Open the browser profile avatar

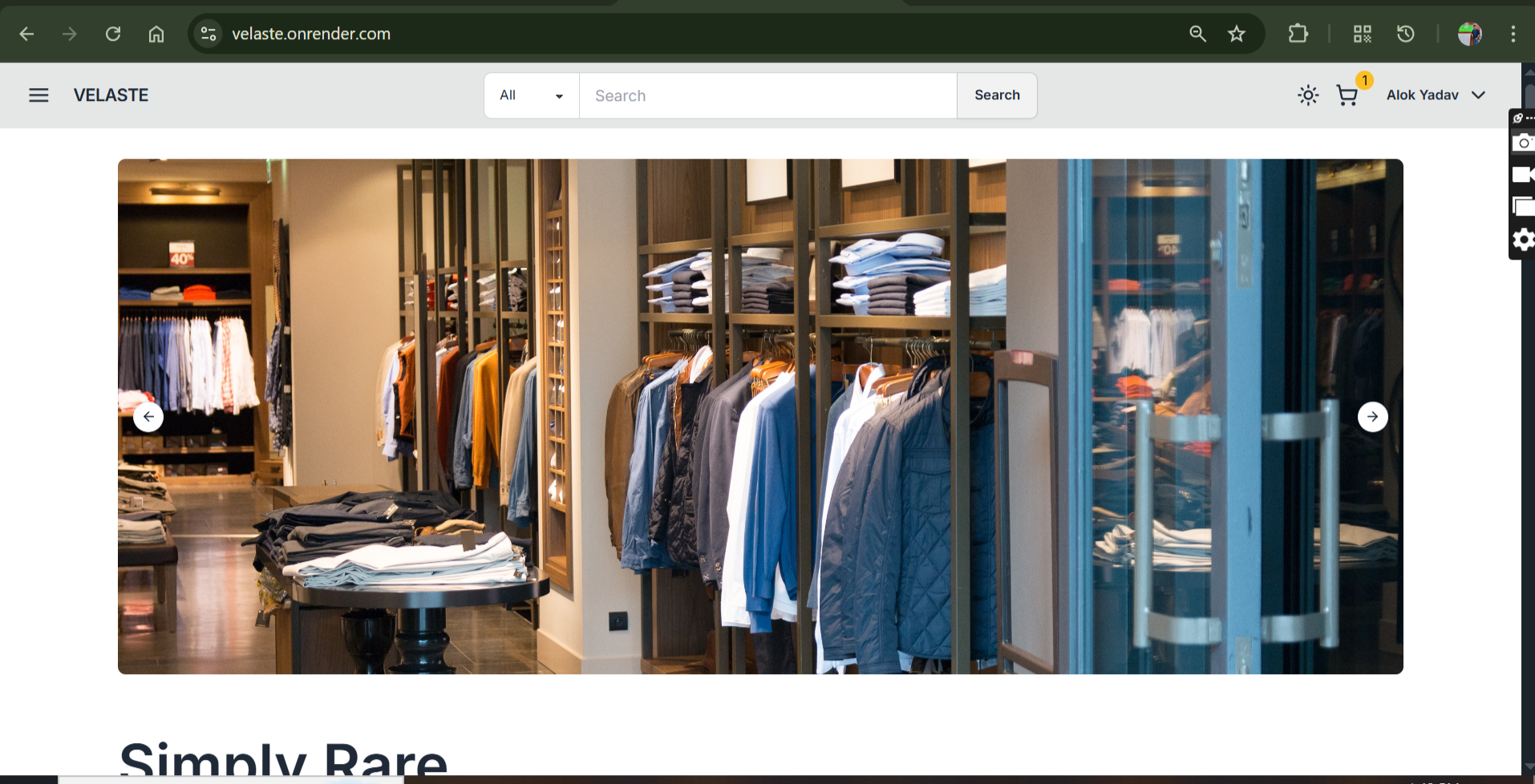[1469, 34]
